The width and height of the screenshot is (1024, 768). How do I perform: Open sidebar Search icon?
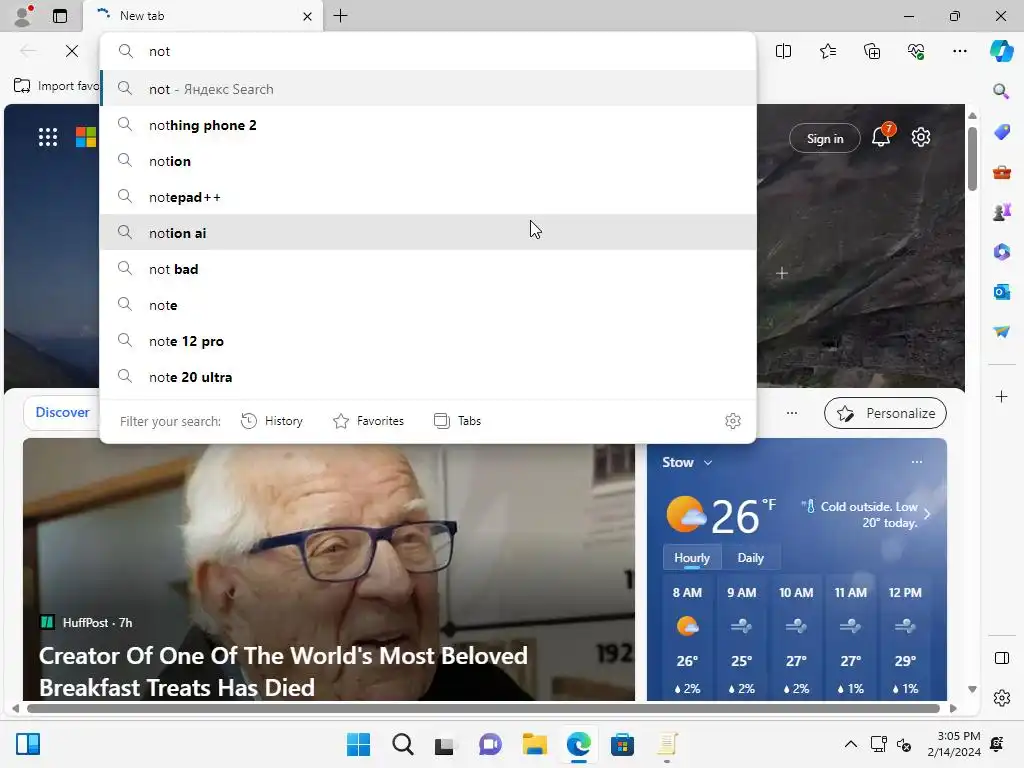[1001, 91]
